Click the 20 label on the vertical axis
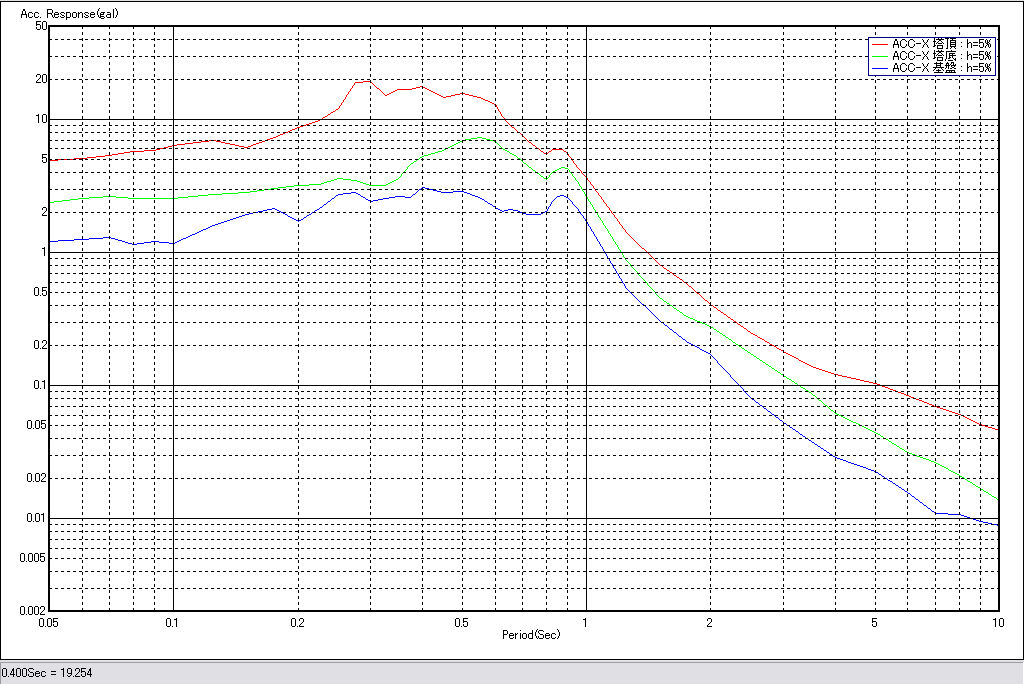The image size is (1024, 685). [41, 79]
